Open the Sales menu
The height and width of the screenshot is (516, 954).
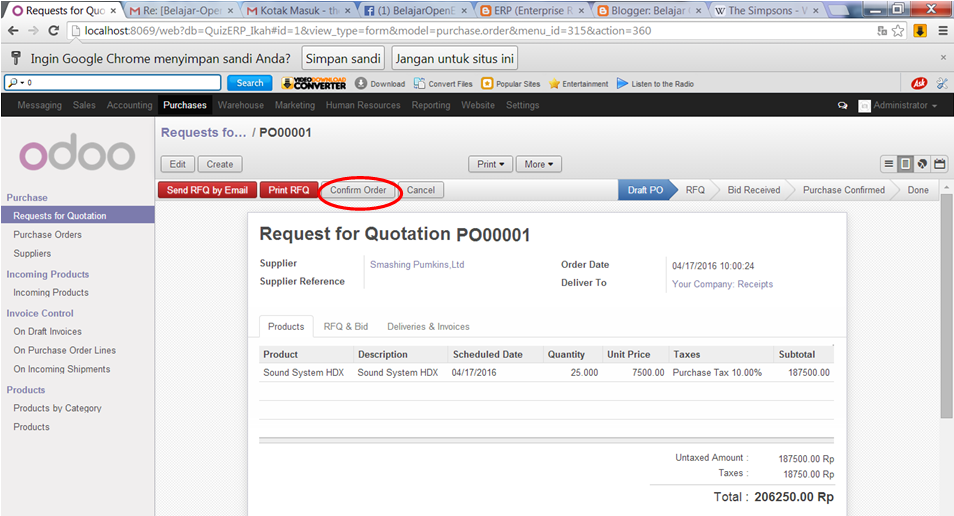point(84,105)
